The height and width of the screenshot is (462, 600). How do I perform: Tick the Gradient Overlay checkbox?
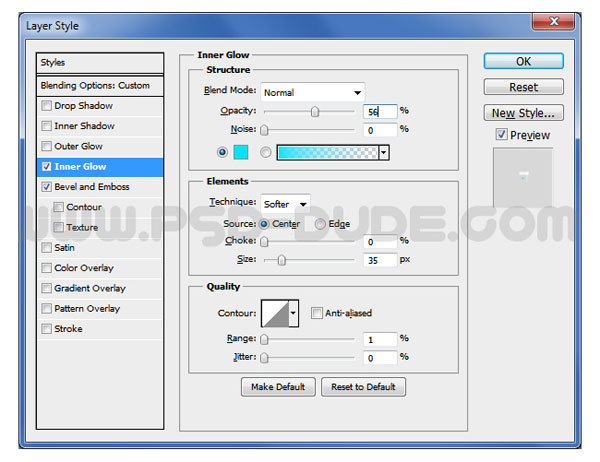tap(46, 288)
